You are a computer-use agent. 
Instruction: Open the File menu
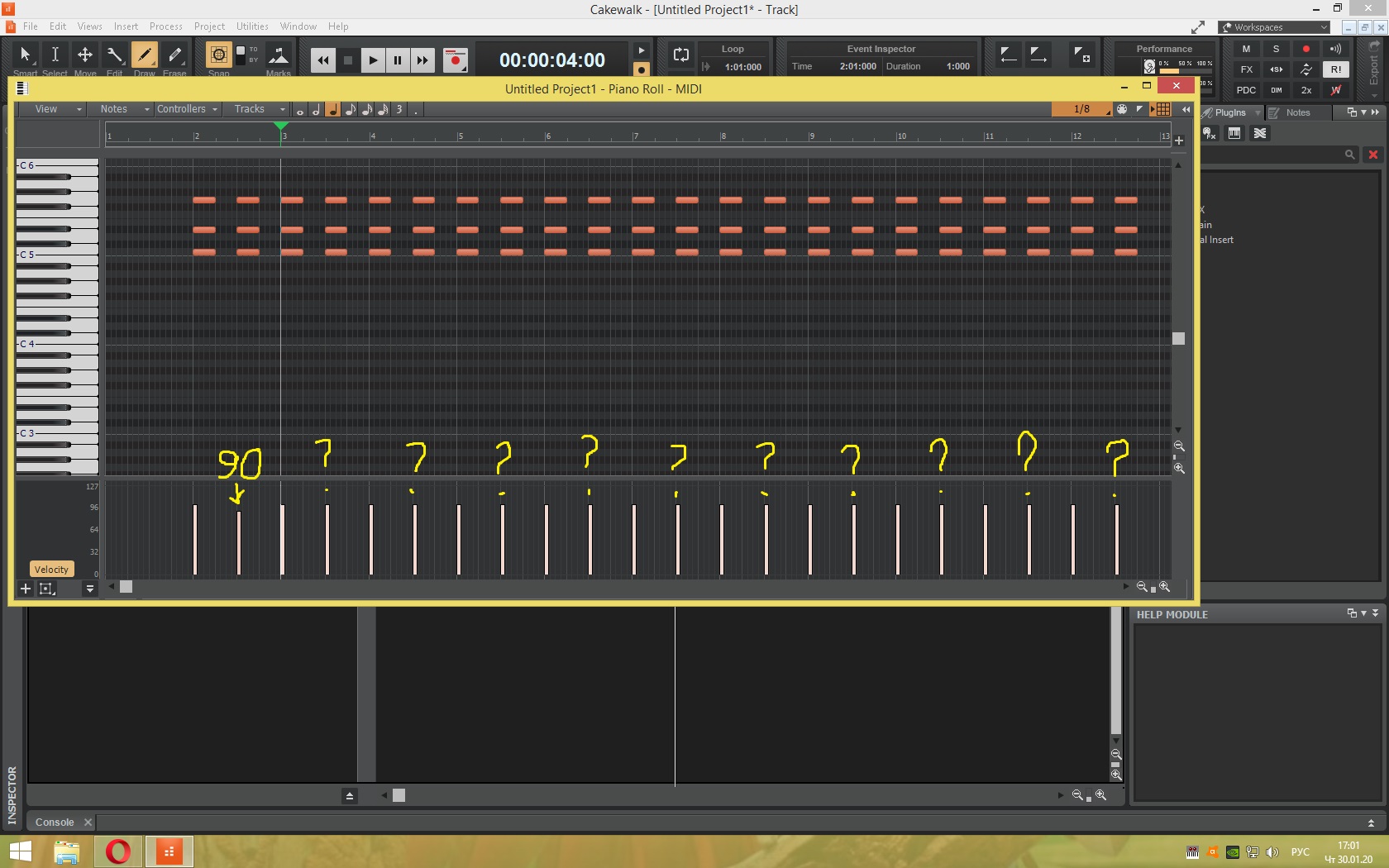tap(31, 26)
